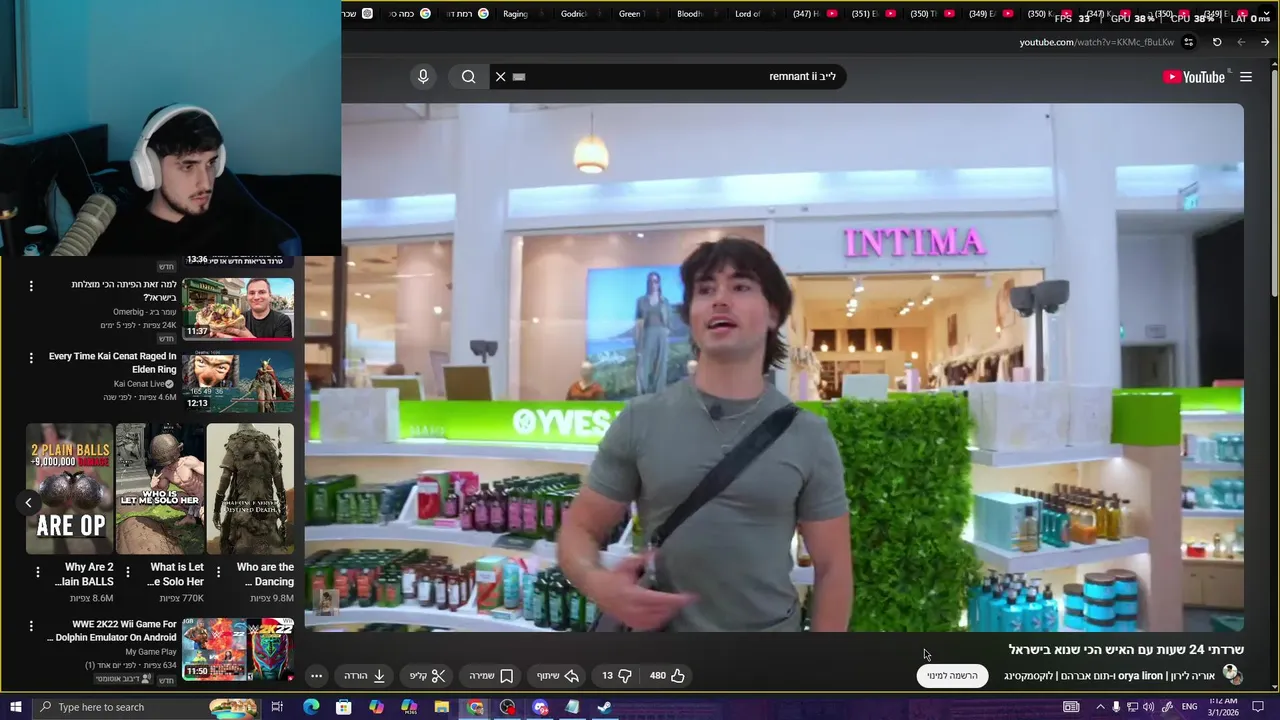
Task: Open WWE 2K22 Wii Game video thumbnail
Action: tap(238, 648)
